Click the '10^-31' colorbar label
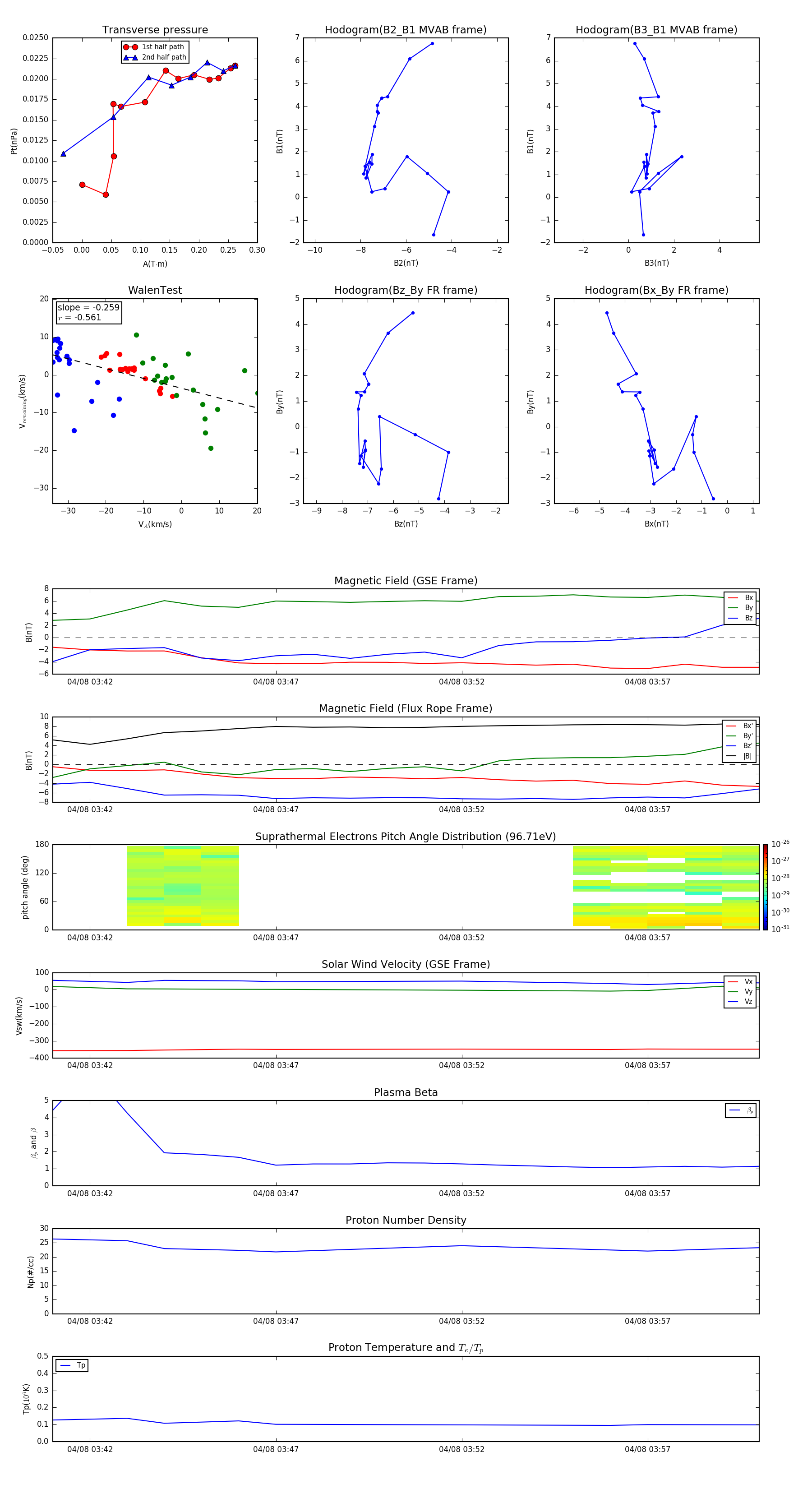Image resolution: width=812 pixels, height=1489 pixels. pyautogui.click(x=780, y=929)
